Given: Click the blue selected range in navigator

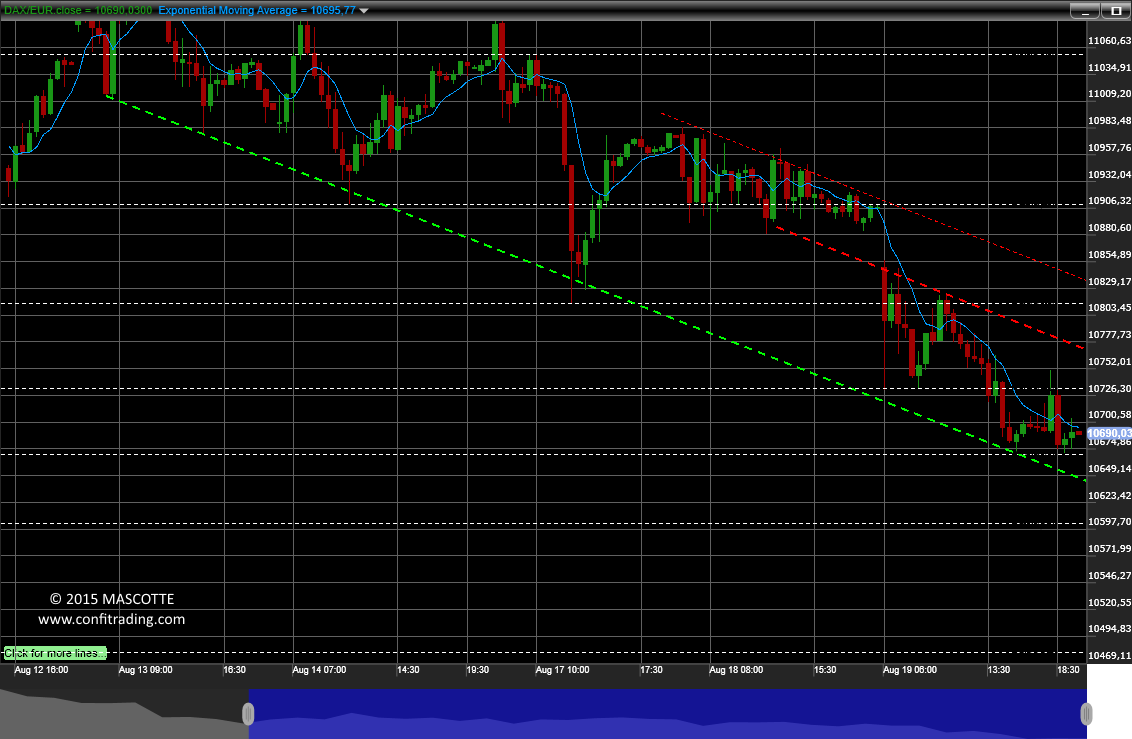Looking at the screenshot, I should (x=667, y=714).
